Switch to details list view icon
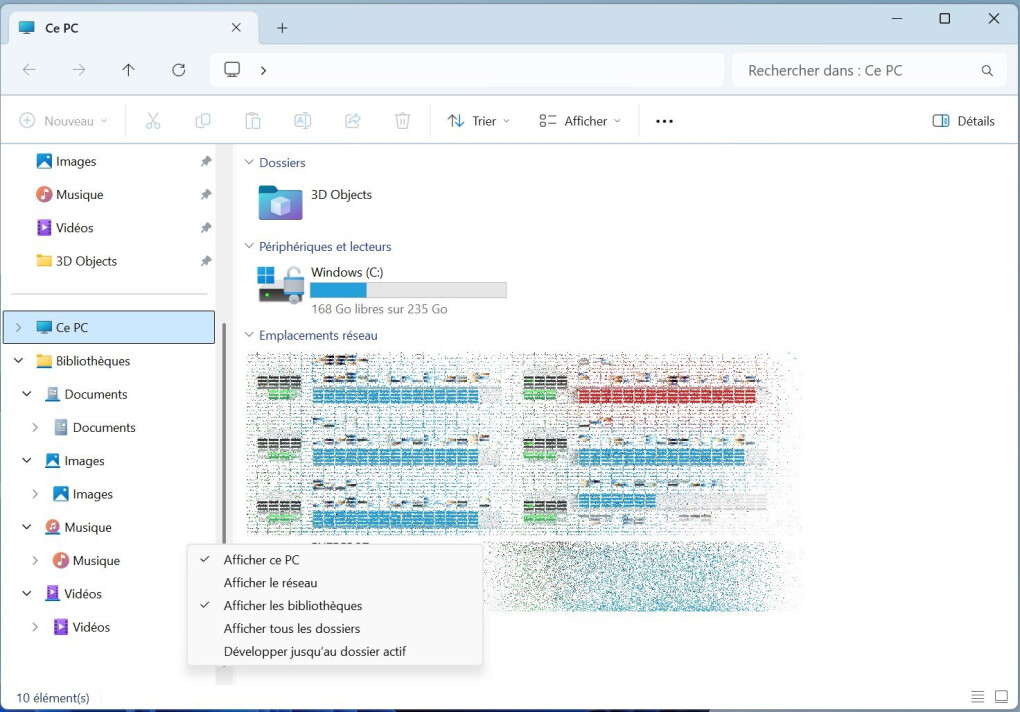 [x=977, y=697]
